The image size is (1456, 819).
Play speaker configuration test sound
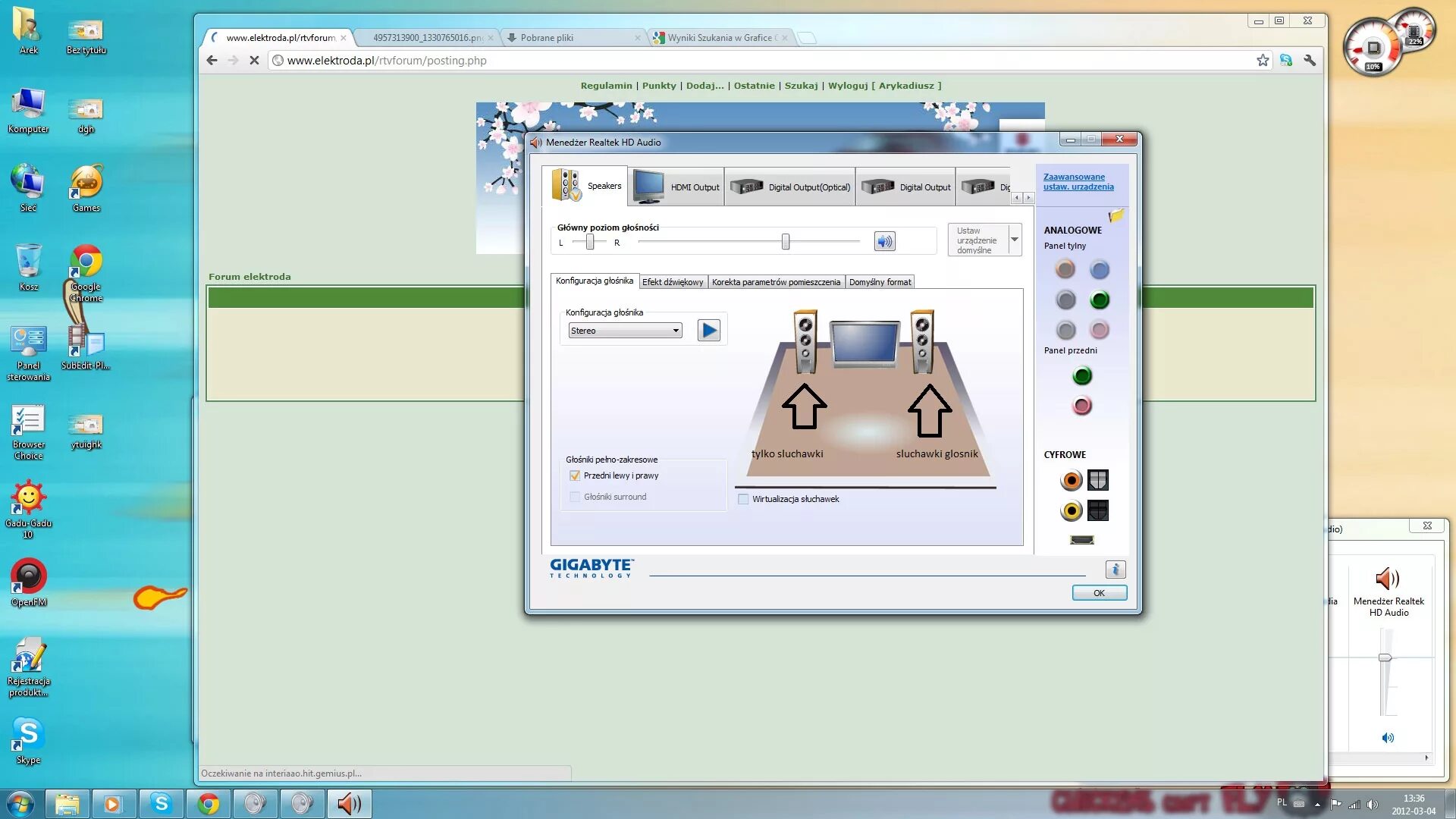click(708, 331)
